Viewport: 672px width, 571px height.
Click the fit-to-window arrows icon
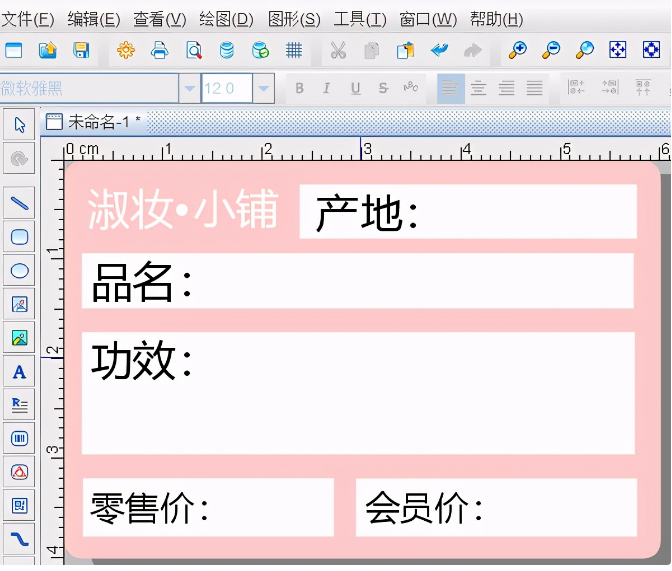[x=618, y=50]
